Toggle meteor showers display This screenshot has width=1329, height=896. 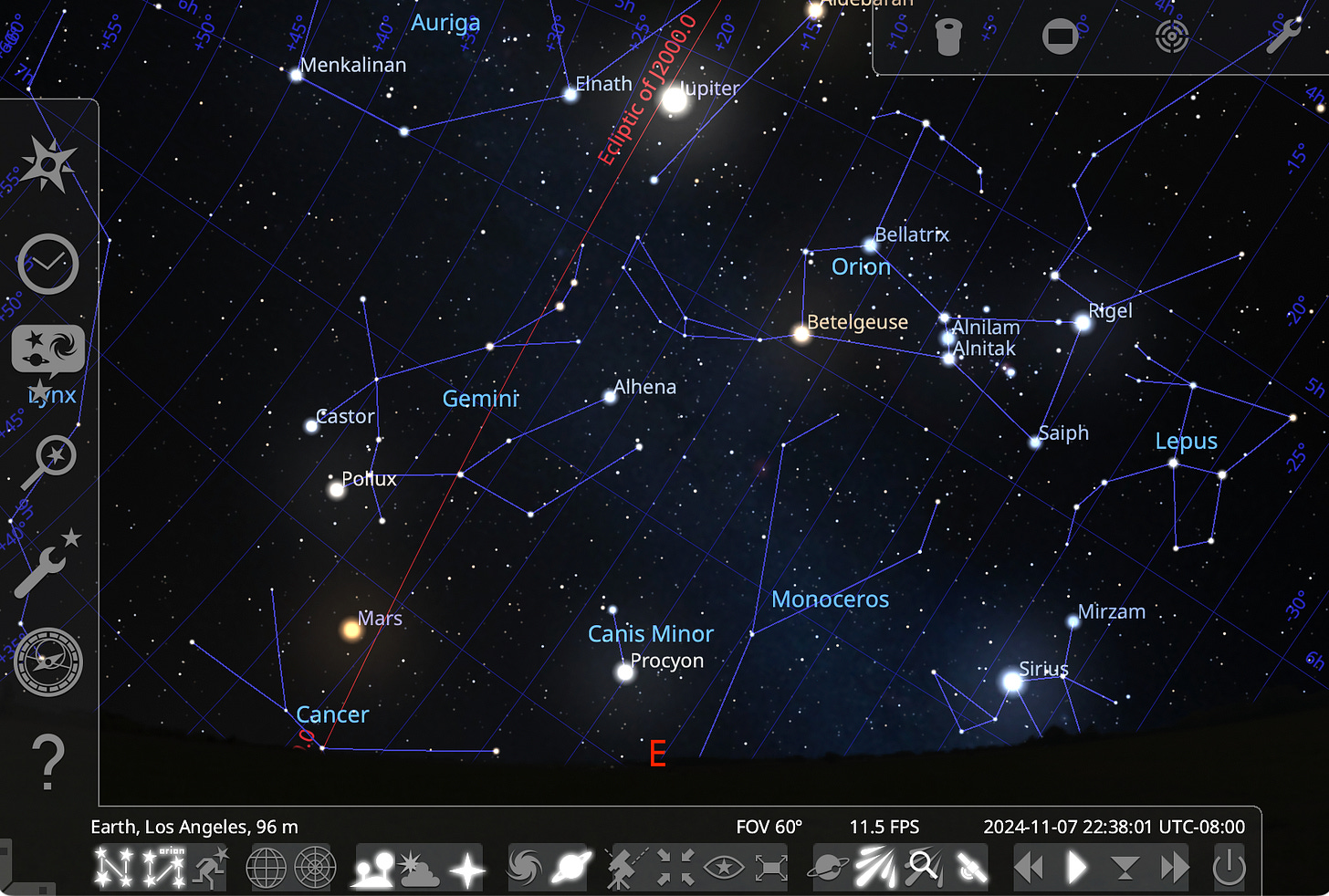(876, 868)
